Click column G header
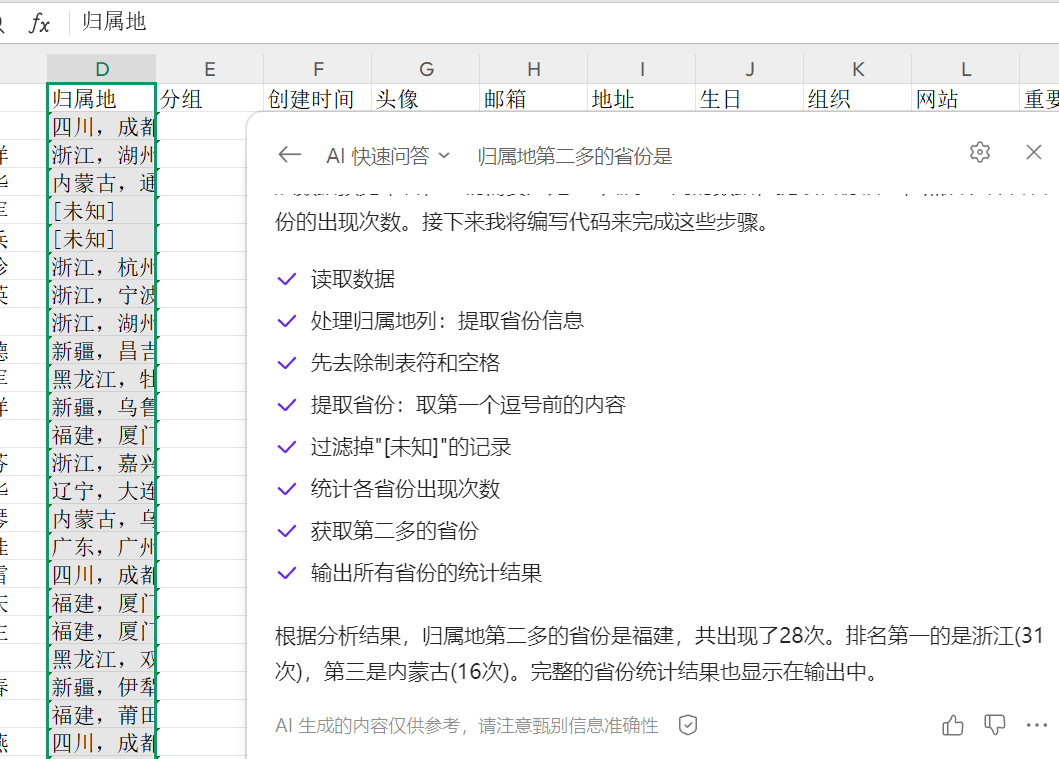 (x=426, y=69)
